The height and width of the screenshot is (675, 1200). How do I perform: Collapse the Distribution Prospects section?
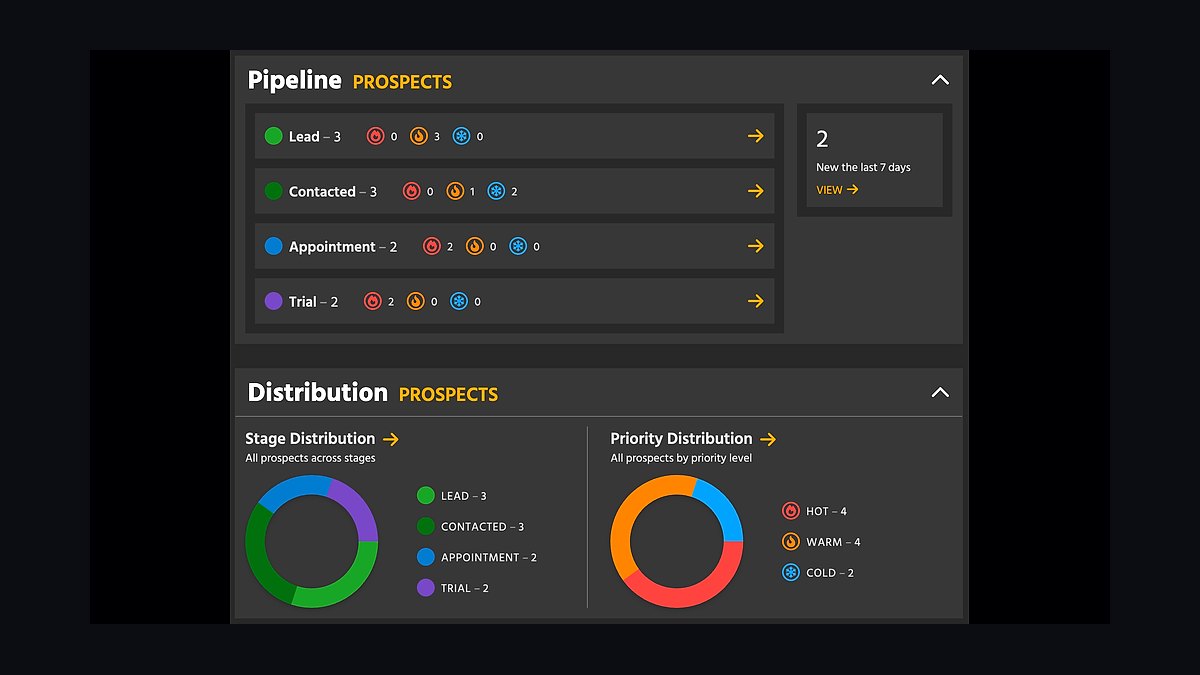[940, 392]
